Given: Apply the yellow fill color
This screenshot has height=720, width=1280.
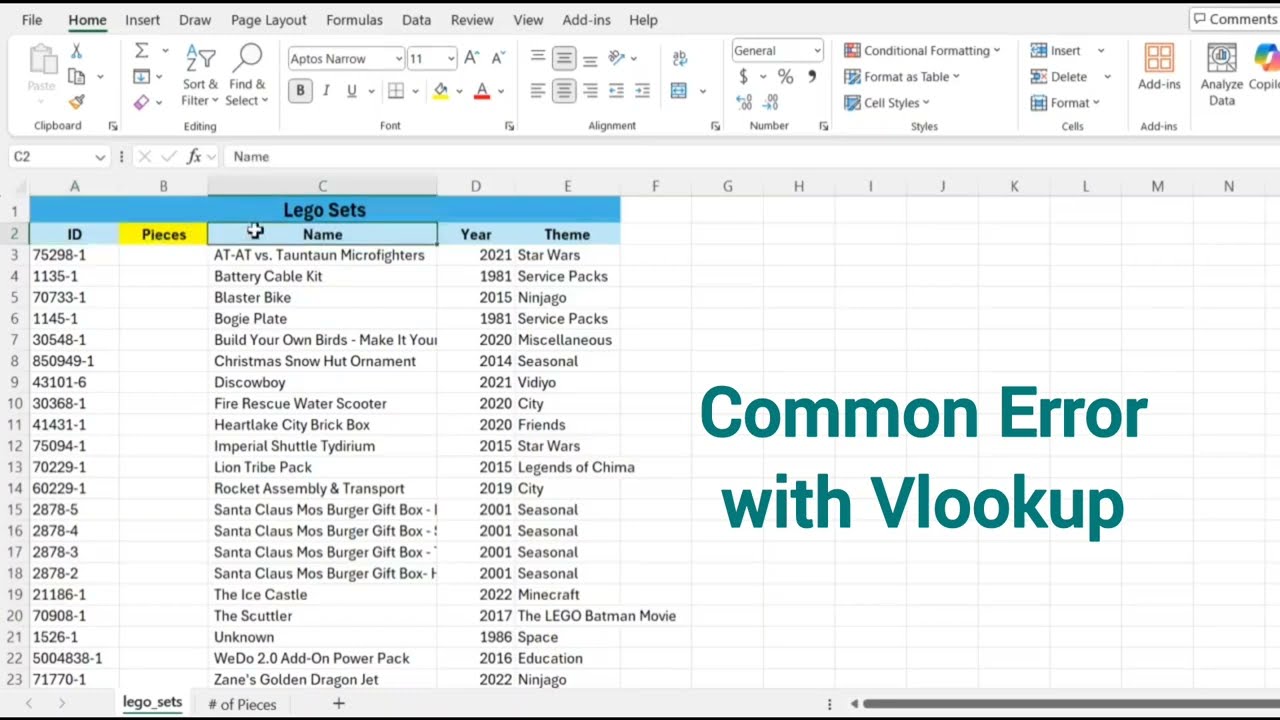Looking at the screenshot, I should coord(441,91).
